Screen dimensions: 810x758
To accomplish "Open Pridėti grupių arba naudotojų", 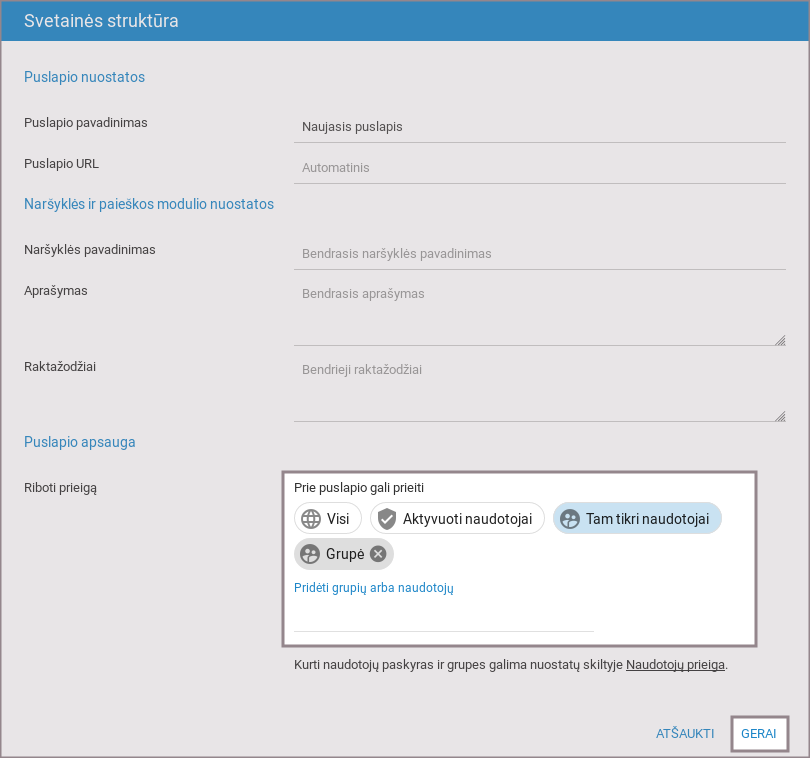I will click(x=374, y=588).
